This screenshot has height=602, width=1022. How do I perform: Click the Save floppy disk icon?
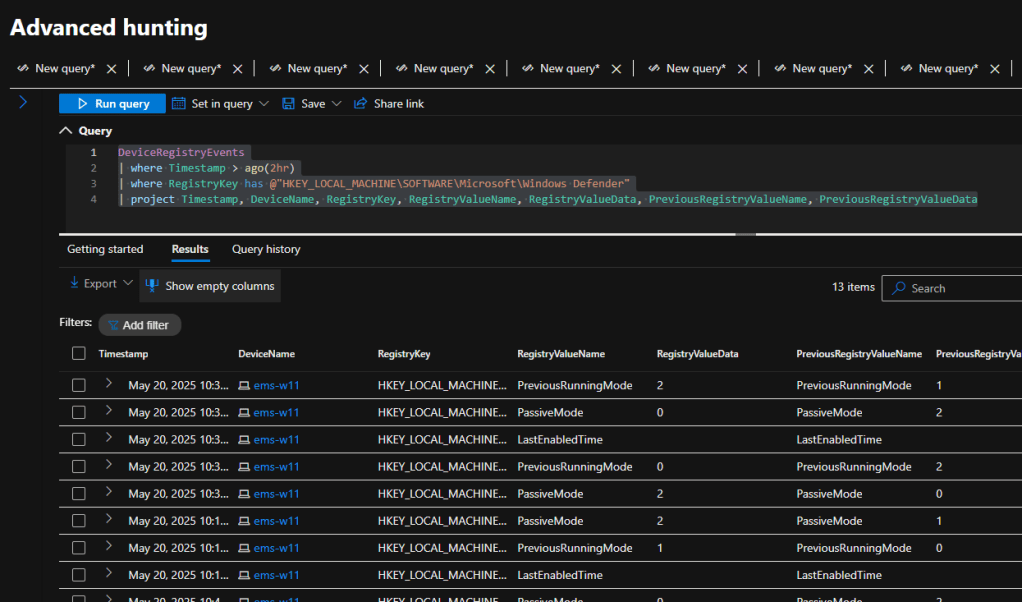[x=289, y=104]
